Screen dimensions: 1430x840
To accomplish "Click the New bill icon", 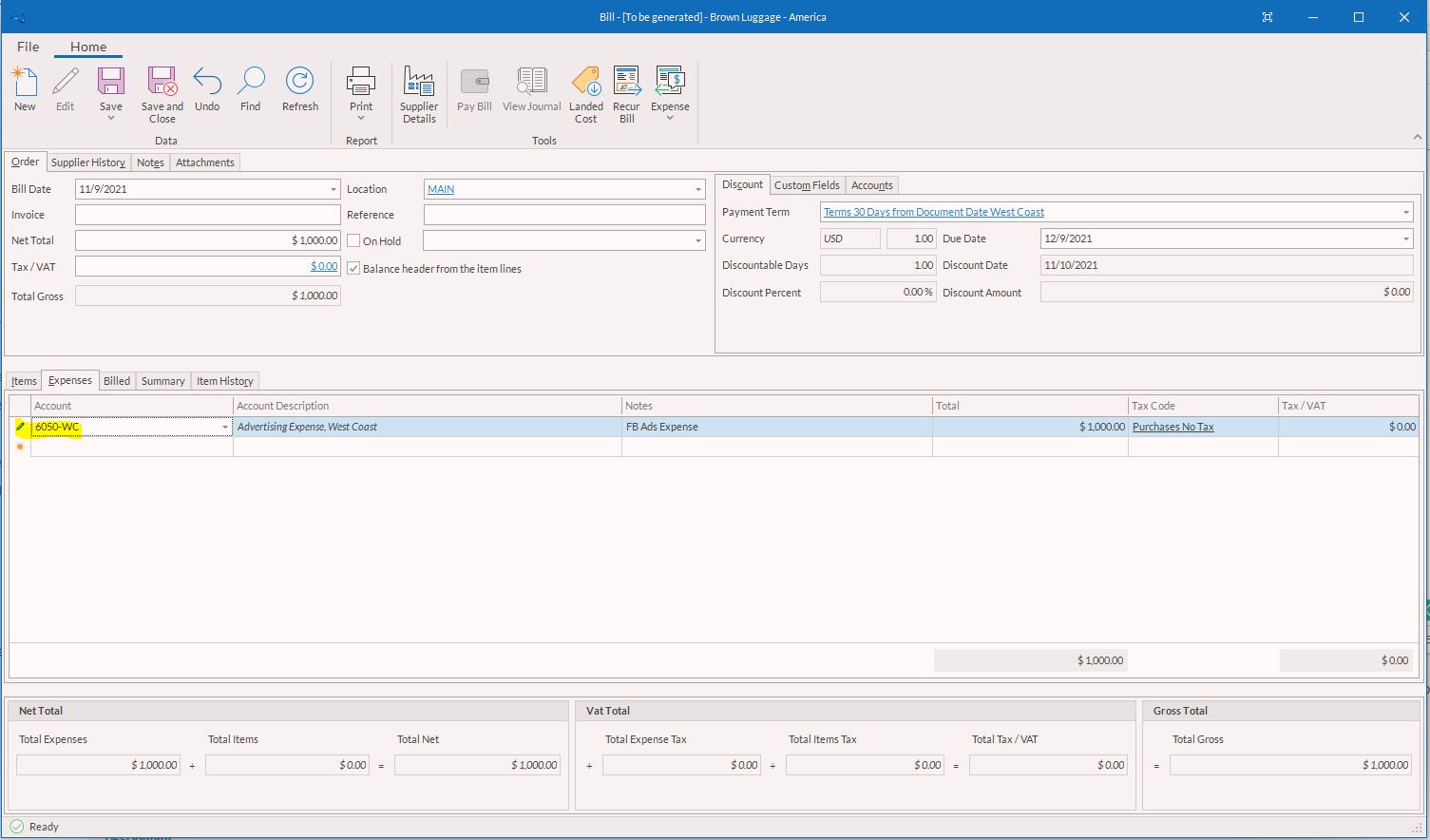I will tap(25, 84).
